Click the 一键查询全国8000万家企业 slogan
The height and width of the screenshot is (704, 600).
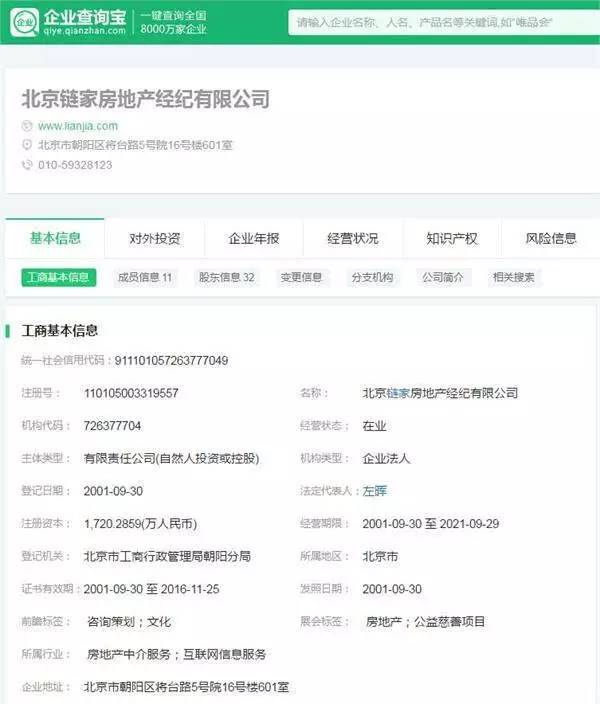point(173,22)
